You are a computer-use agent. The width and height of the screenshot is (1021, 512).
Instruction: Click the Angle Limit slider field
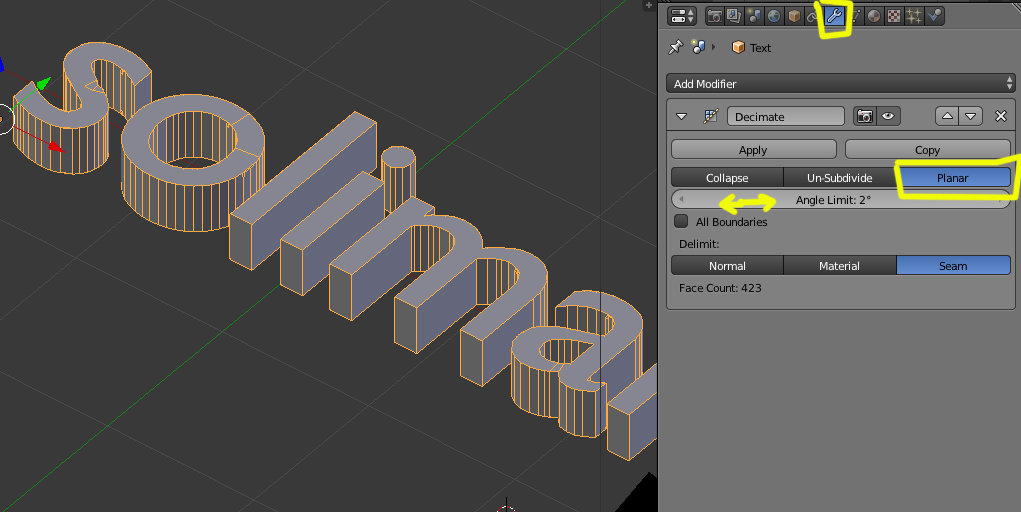[840, 200]
